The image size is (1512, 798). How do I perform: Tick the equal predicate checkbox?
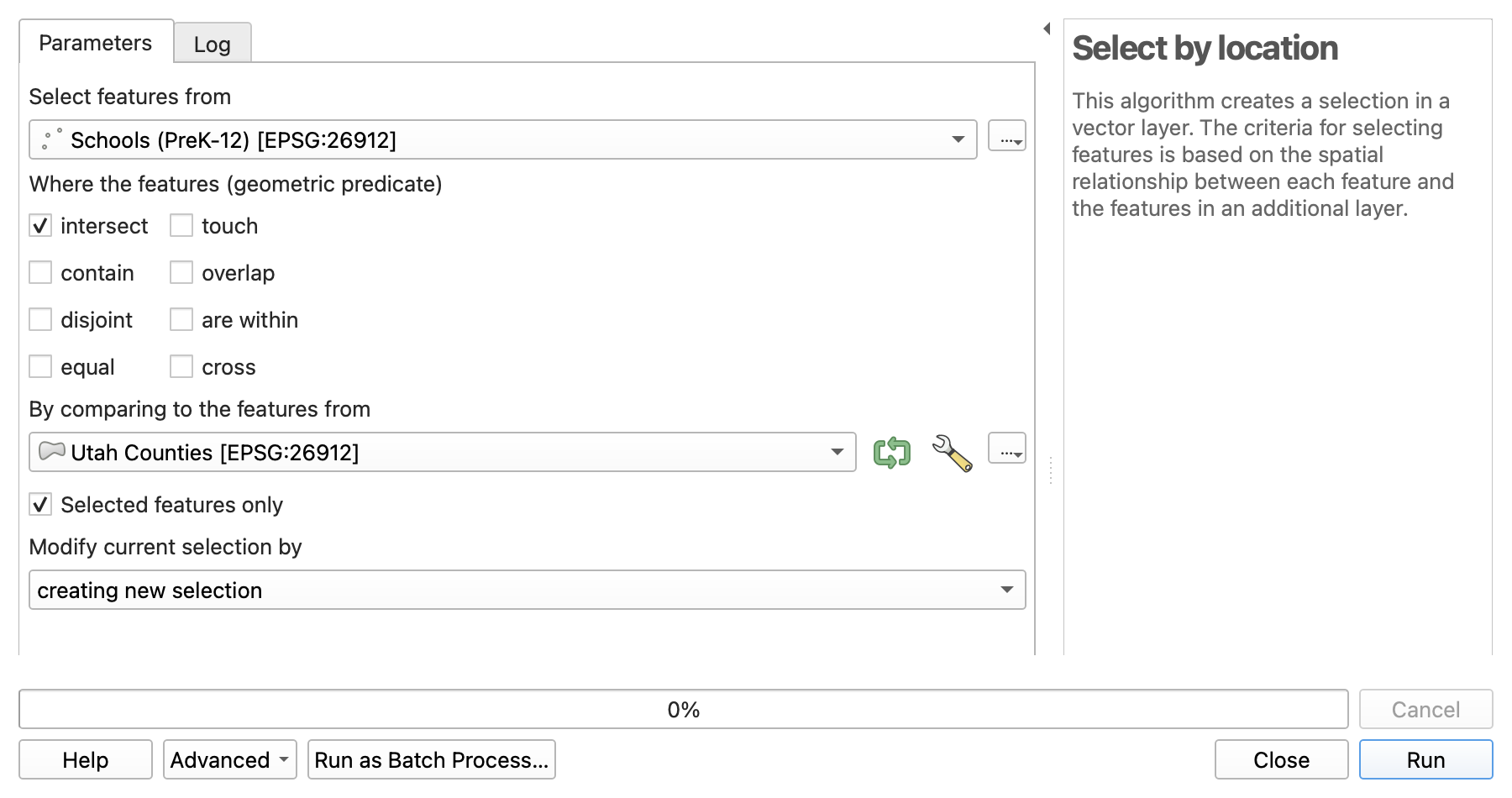[x=40, y=367]
